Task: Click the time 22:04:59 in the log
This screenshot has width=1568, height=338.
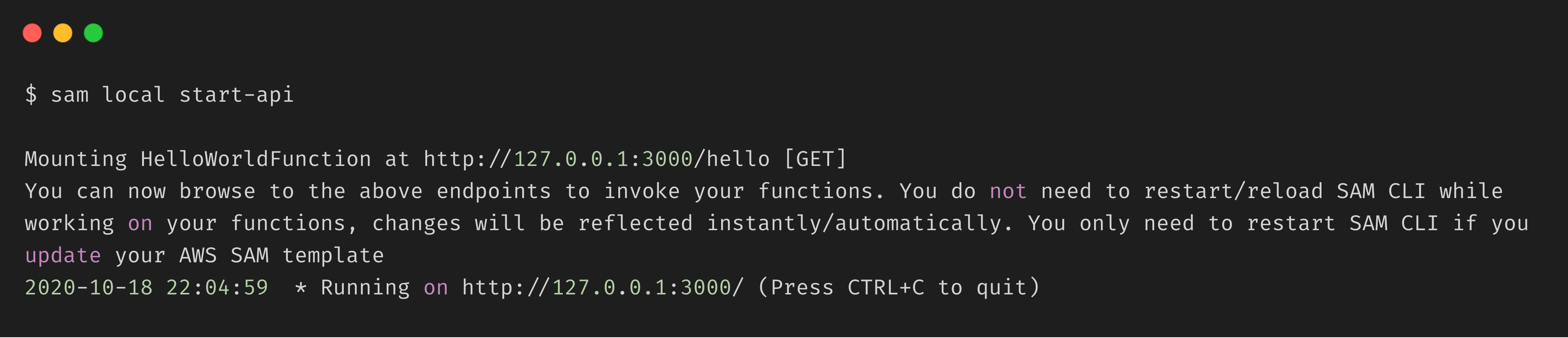Action: coord(217,288)
